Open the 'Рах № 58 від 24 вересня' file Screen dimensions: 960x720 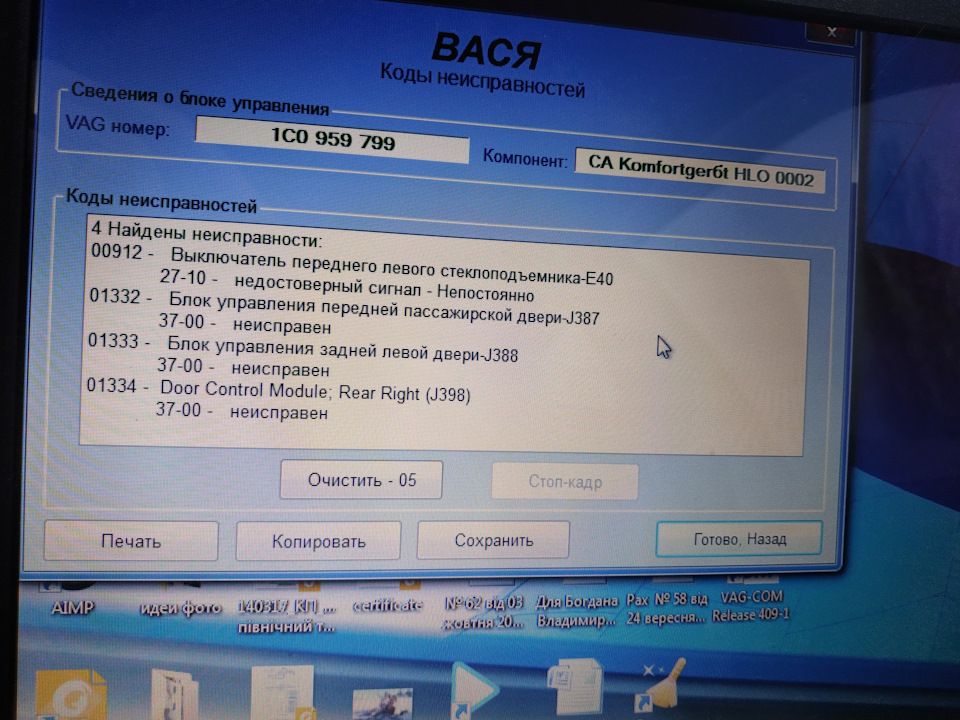667,608
